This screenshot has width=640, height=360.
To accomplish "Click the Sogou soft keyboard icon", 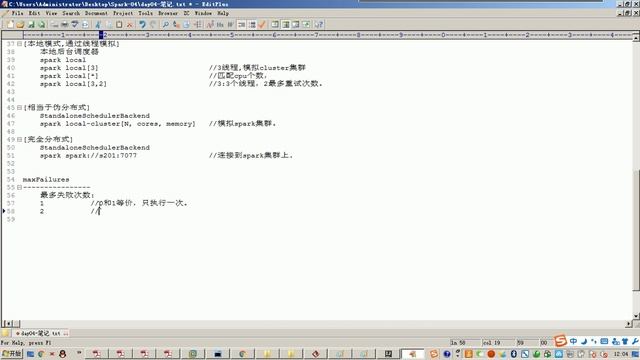I will (x=604, y=341).
